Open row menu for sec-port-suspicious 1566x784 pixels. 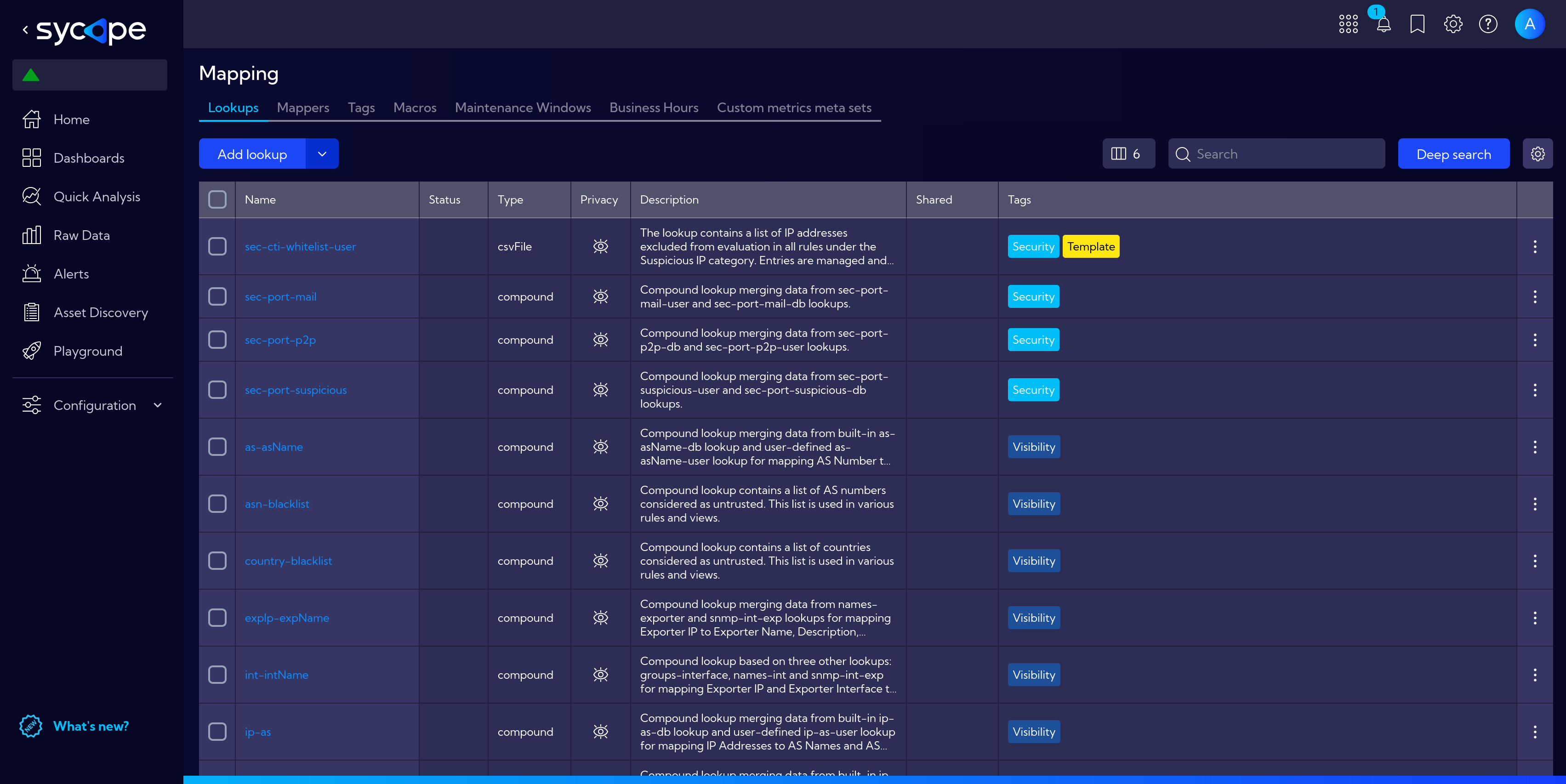(1534, 390)
